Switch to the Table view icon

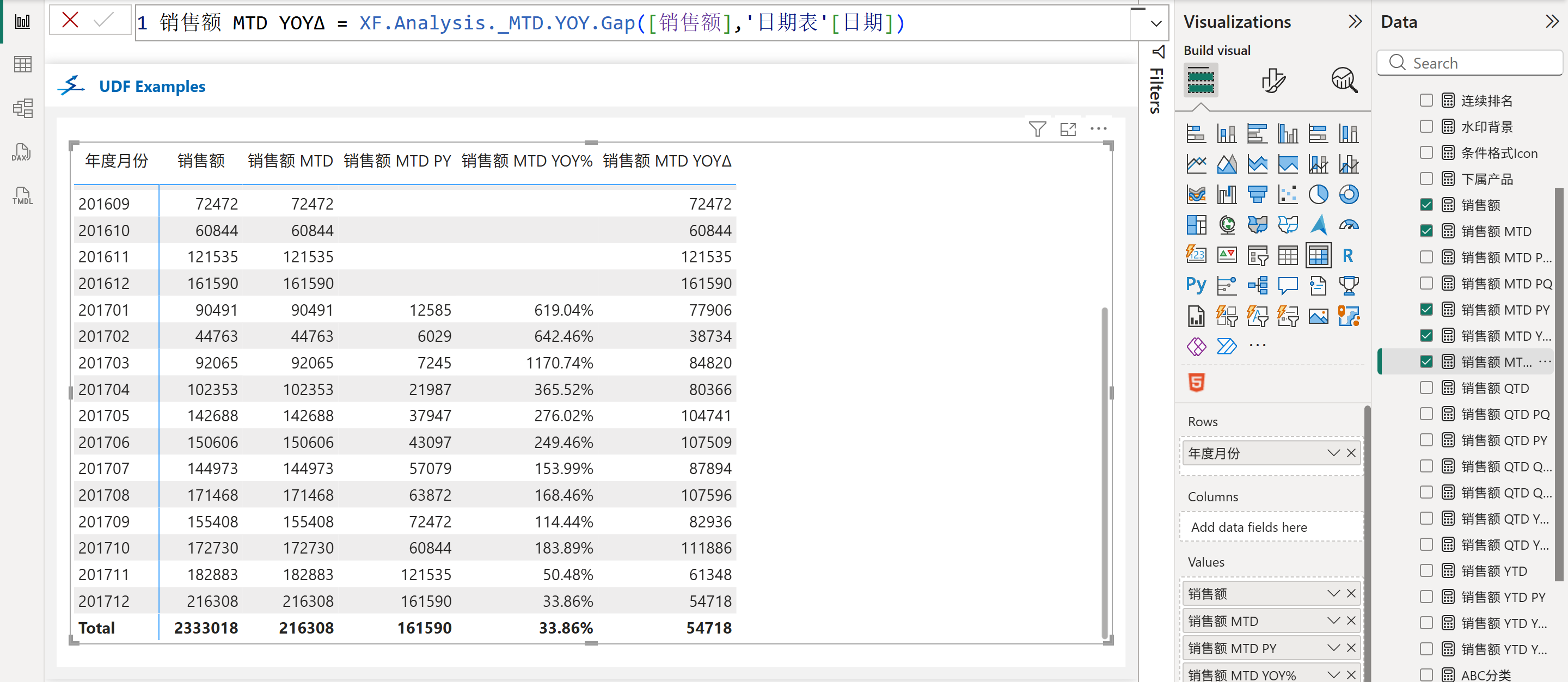[x=22, y=64]
